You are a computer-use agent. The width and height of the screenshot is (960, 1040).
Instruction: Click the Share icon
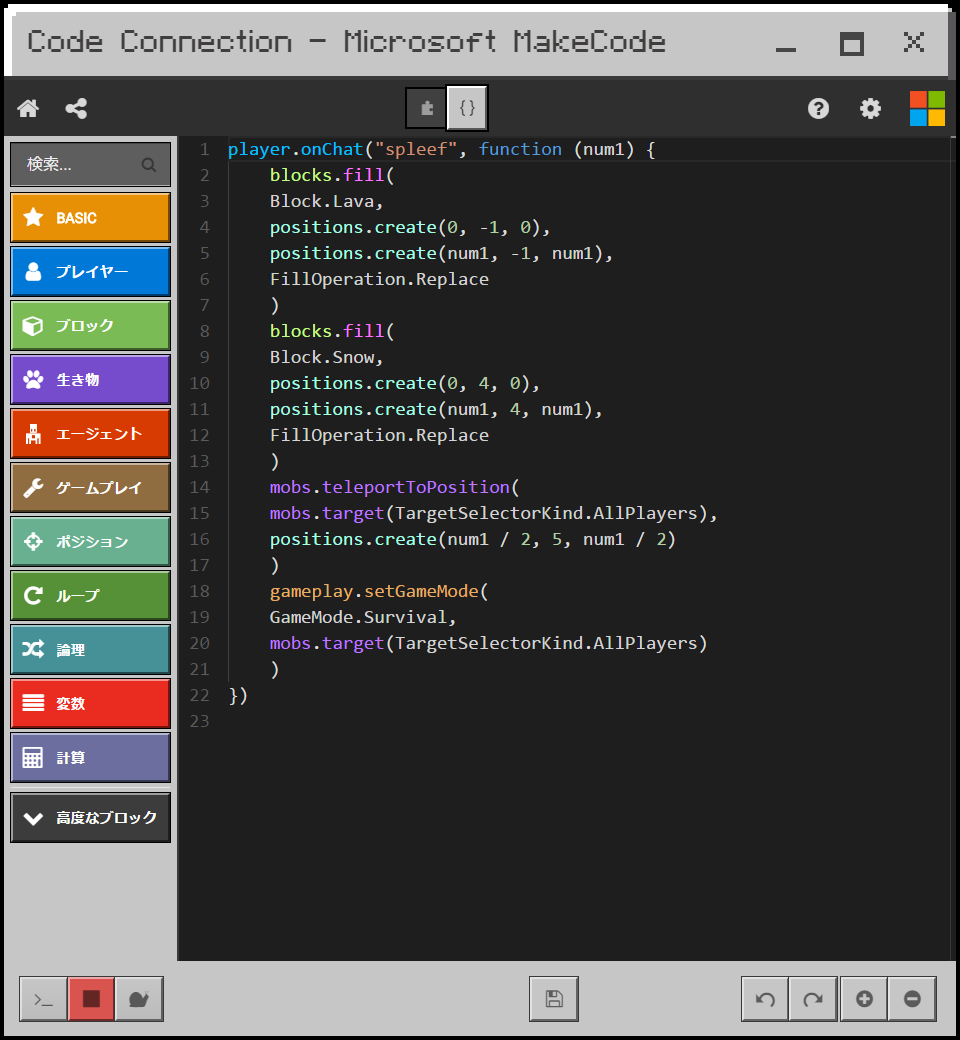[76, 108]
